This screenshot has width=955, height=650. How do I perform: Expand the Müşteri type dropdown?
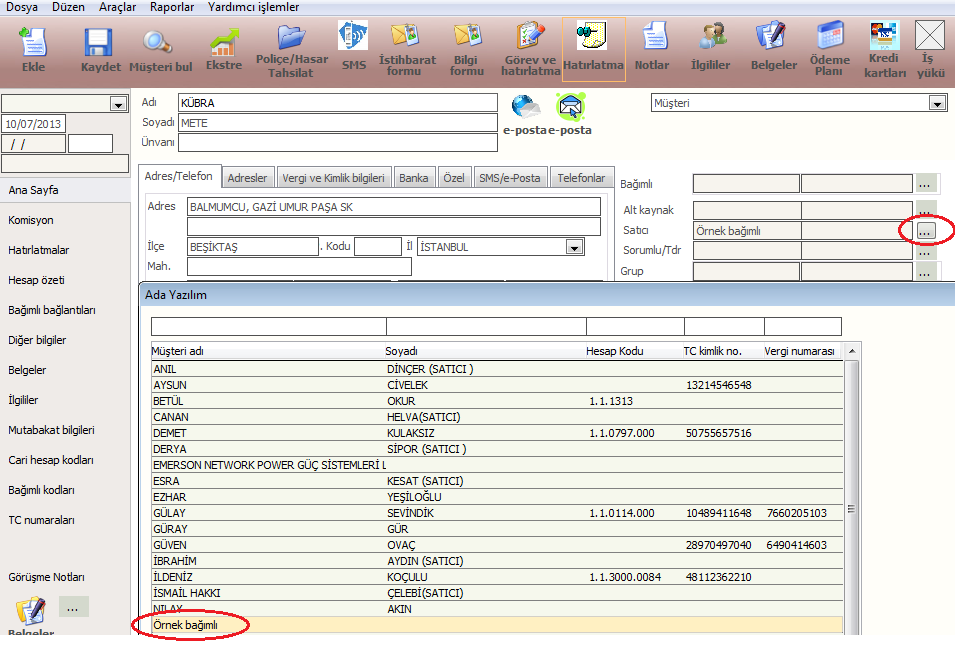tap(937, 103)
